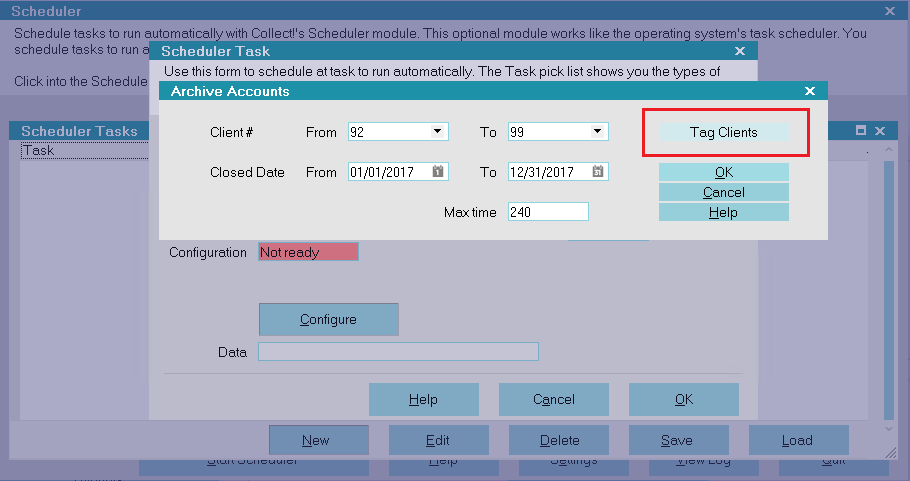Click Cancel in Scheduler Task form
Viewport: 910px width, 481px height.
tap(554, 399)
